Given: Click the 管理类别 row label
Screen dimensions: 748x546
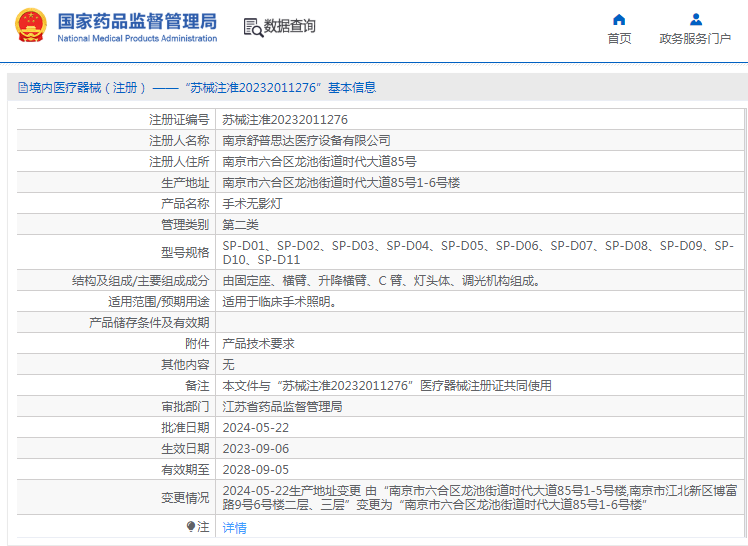Looking at the screenshot, I should (185, 225).
